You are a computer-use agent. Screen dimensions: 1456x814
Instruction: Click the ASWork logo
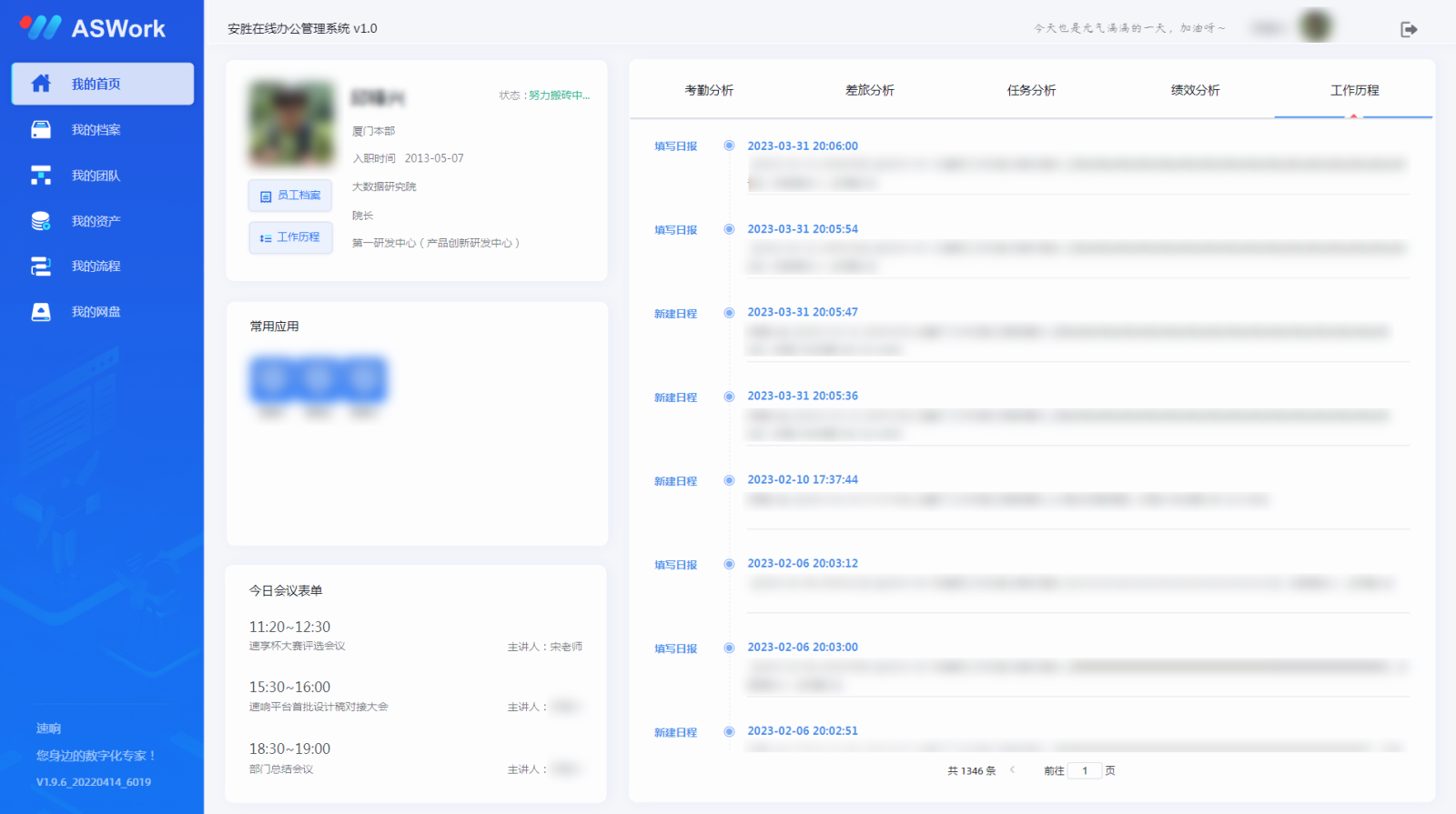pyautogui.click(x=93, y=28)
